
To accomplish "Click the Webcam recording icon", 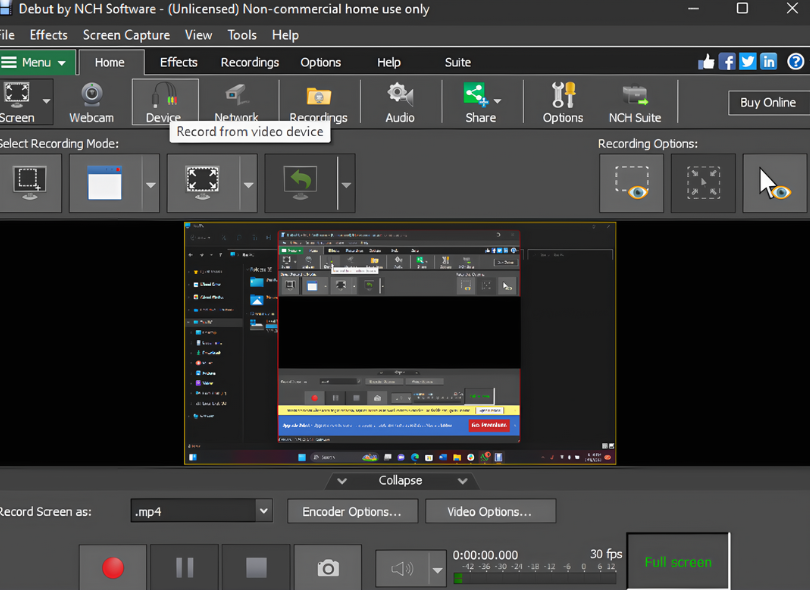I will (91, 102).
